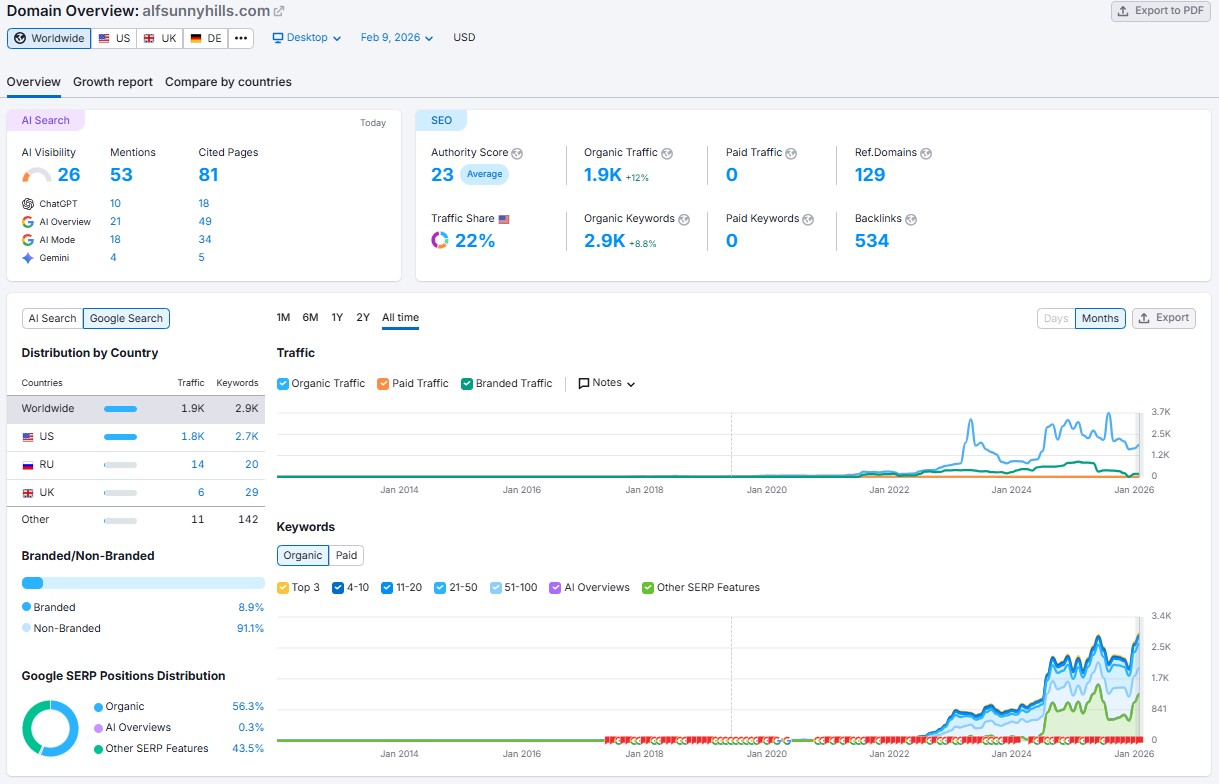Select the Gemini icon under AI Visibility
1219x784 pixels.
coord(28,258)
